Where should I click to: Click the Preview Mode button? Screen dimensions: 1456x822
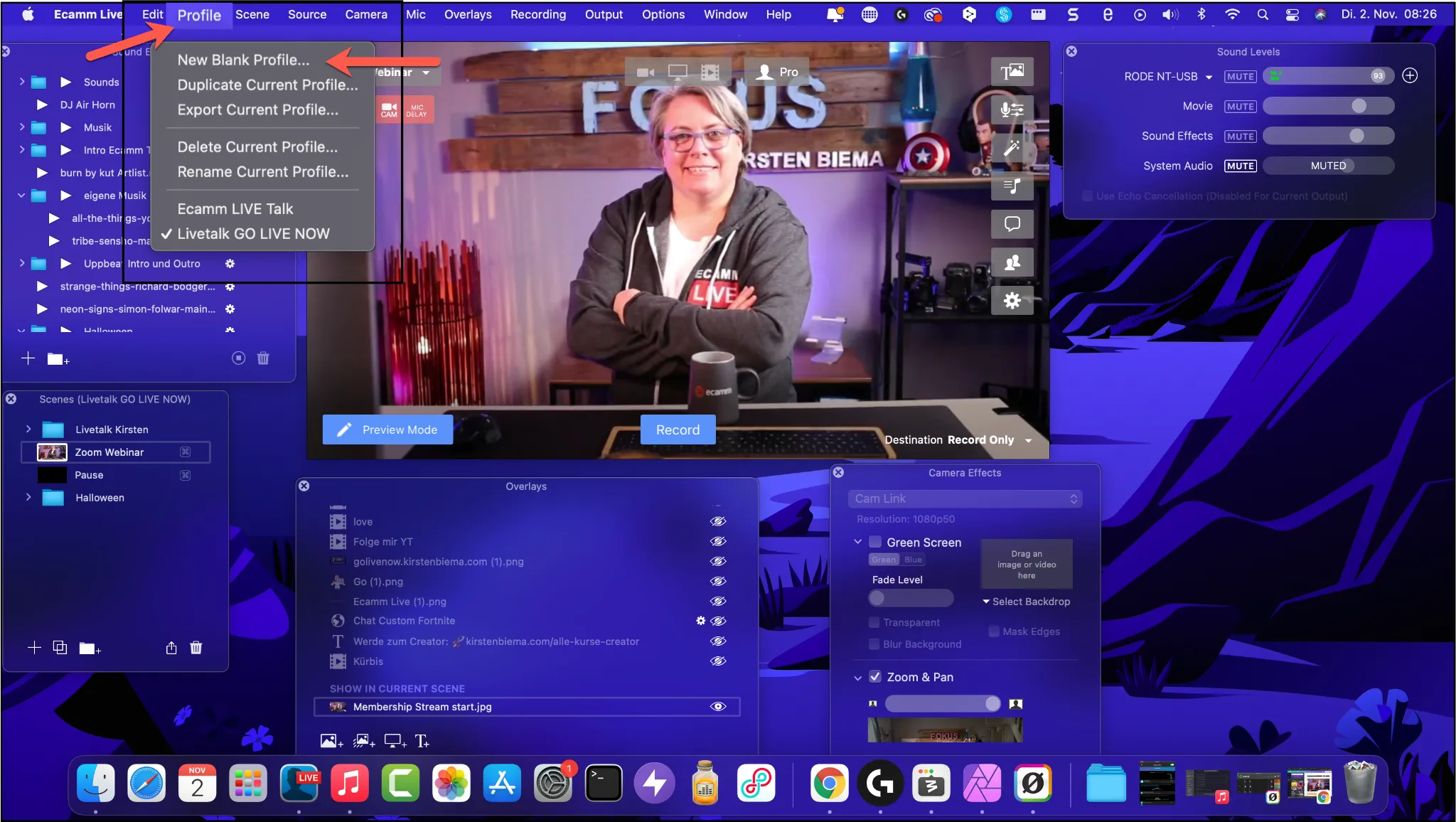[x=387, y=429]
